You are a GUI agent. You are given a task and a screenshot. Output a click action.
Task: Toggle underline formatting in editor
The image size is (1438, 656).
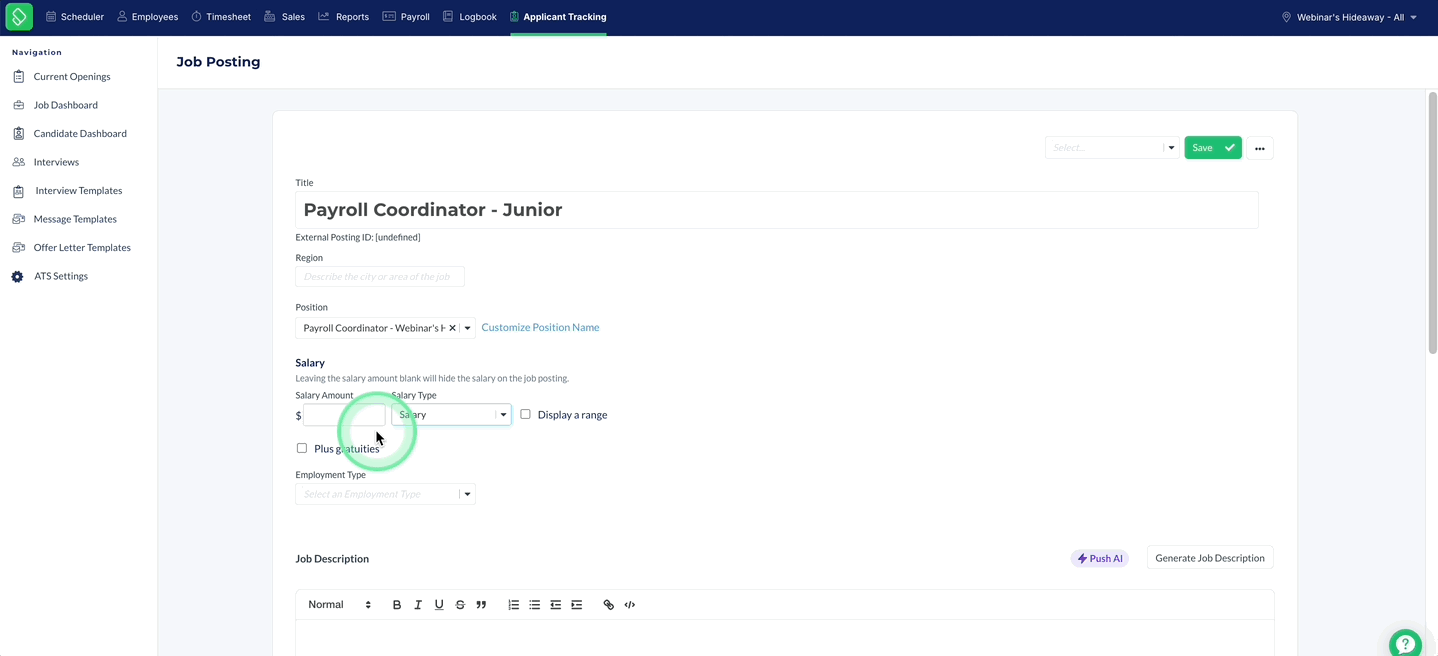(x=439, y=605)
